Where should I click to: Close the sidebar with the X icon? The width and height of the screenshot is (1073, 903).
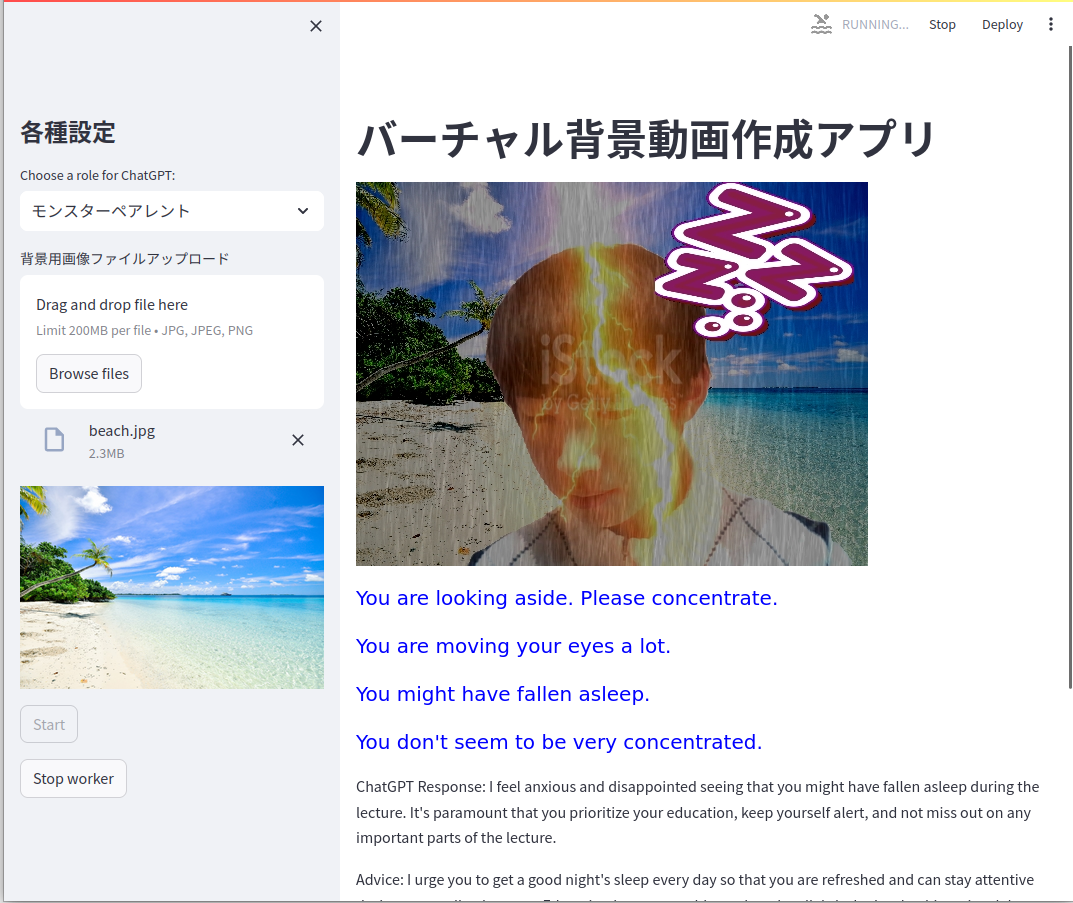[316, 26]
